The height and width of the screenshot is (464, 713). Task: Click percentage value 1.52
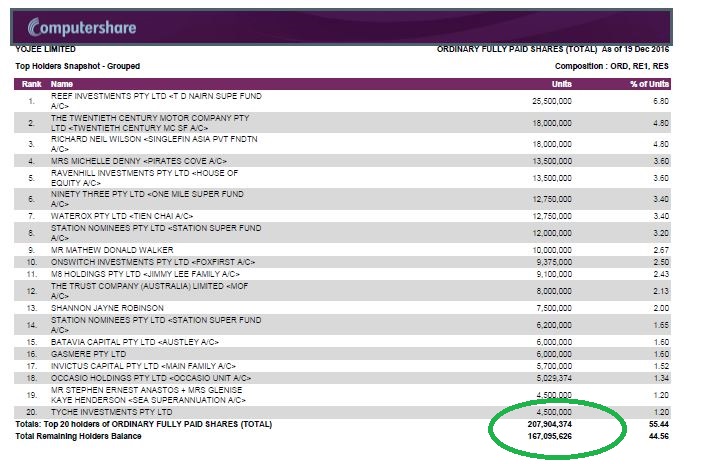[x=661, y=366]
